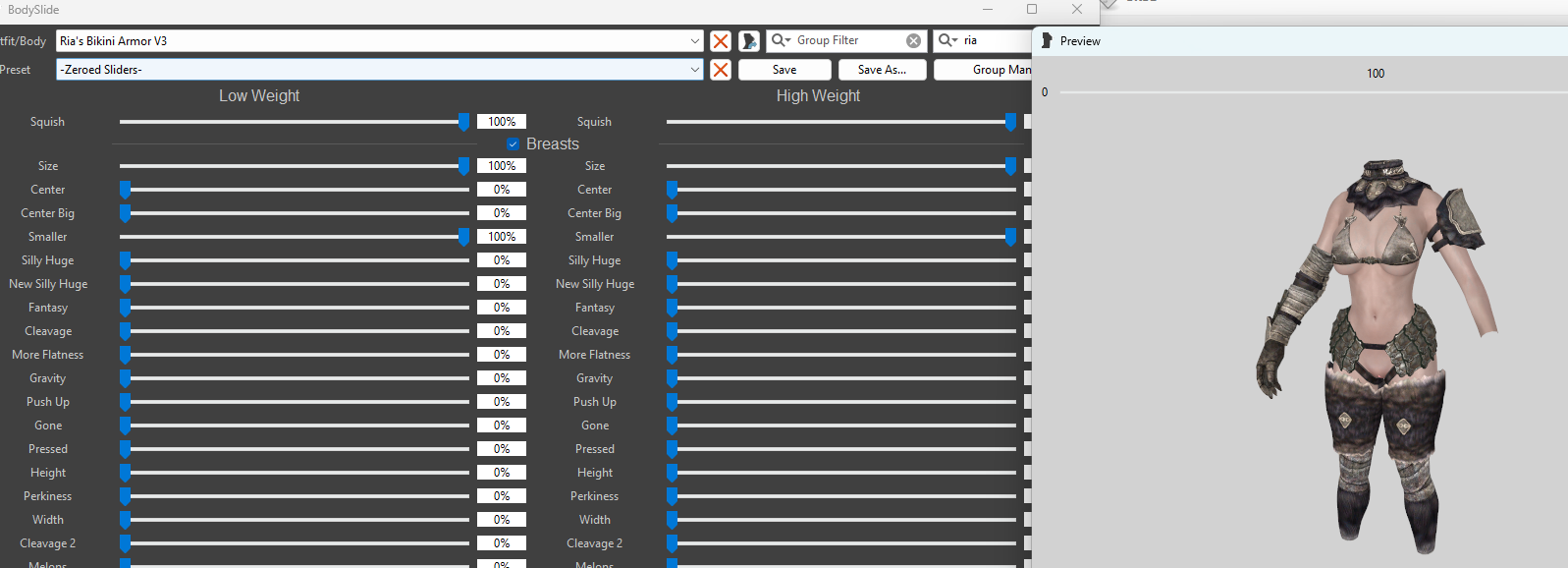Click the Low Weight Fantasy slider

295,308
